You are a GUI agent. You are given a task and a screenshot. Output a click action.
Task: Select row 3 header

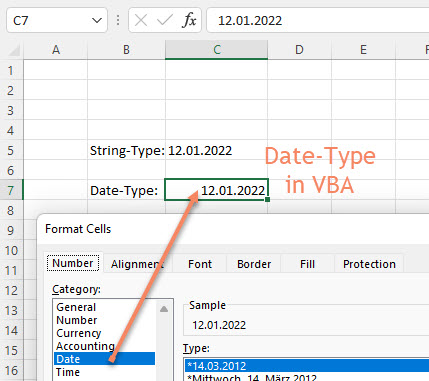pyautogui.click(x=11, y=110)
